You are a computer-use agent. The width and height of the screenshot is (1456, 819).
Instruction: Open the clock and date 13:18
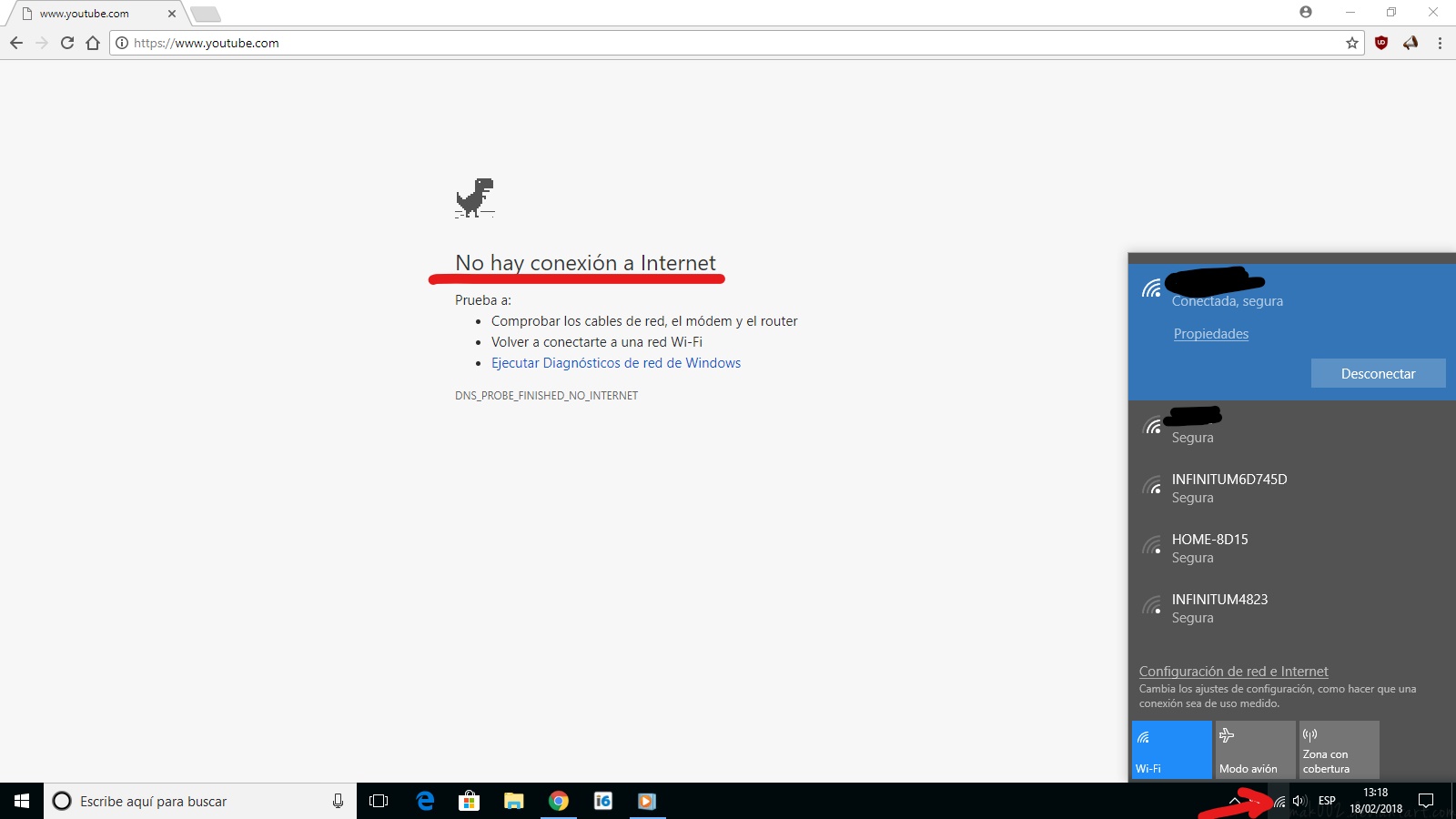tap(1375, 801)
